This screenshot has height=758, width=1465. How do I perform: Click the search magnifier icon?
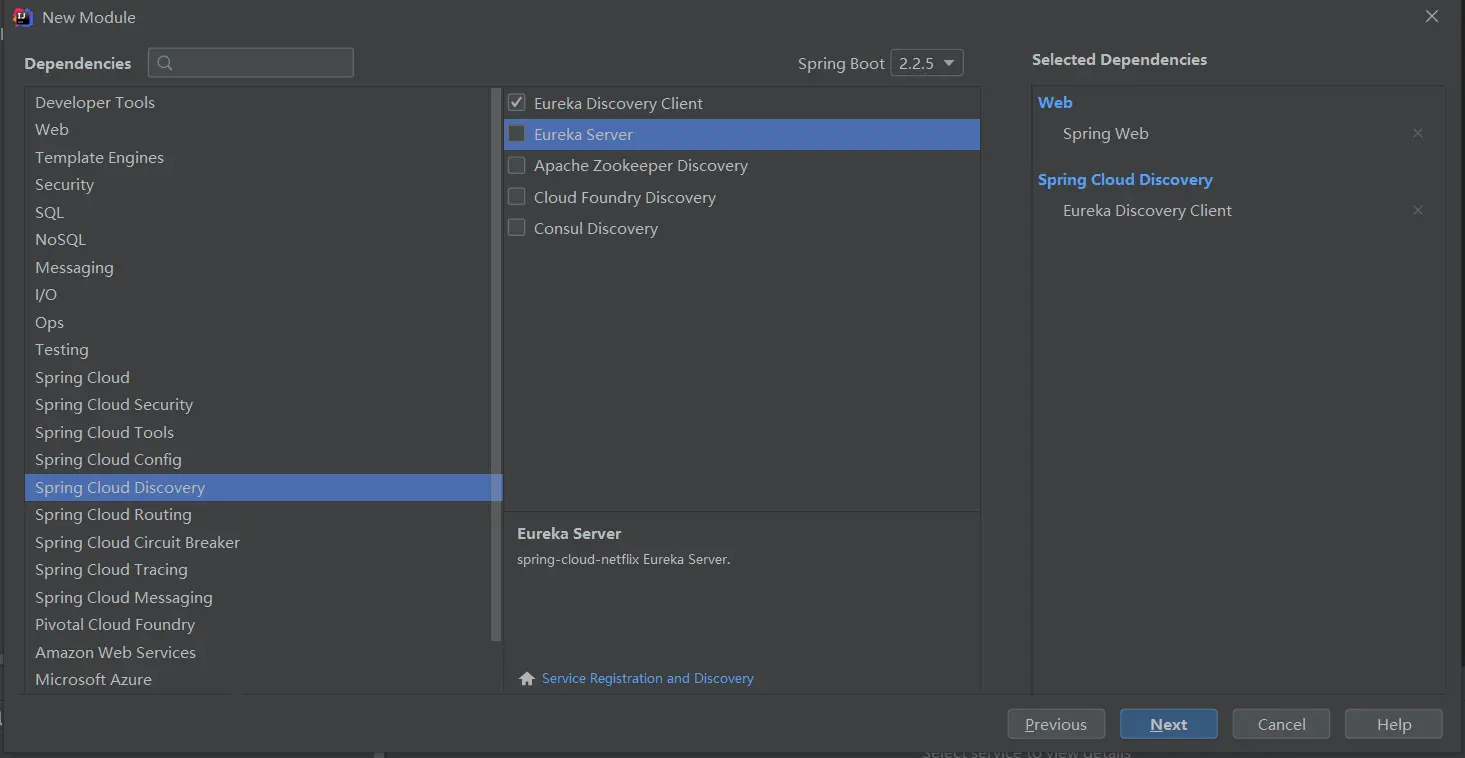coord(165,63)
